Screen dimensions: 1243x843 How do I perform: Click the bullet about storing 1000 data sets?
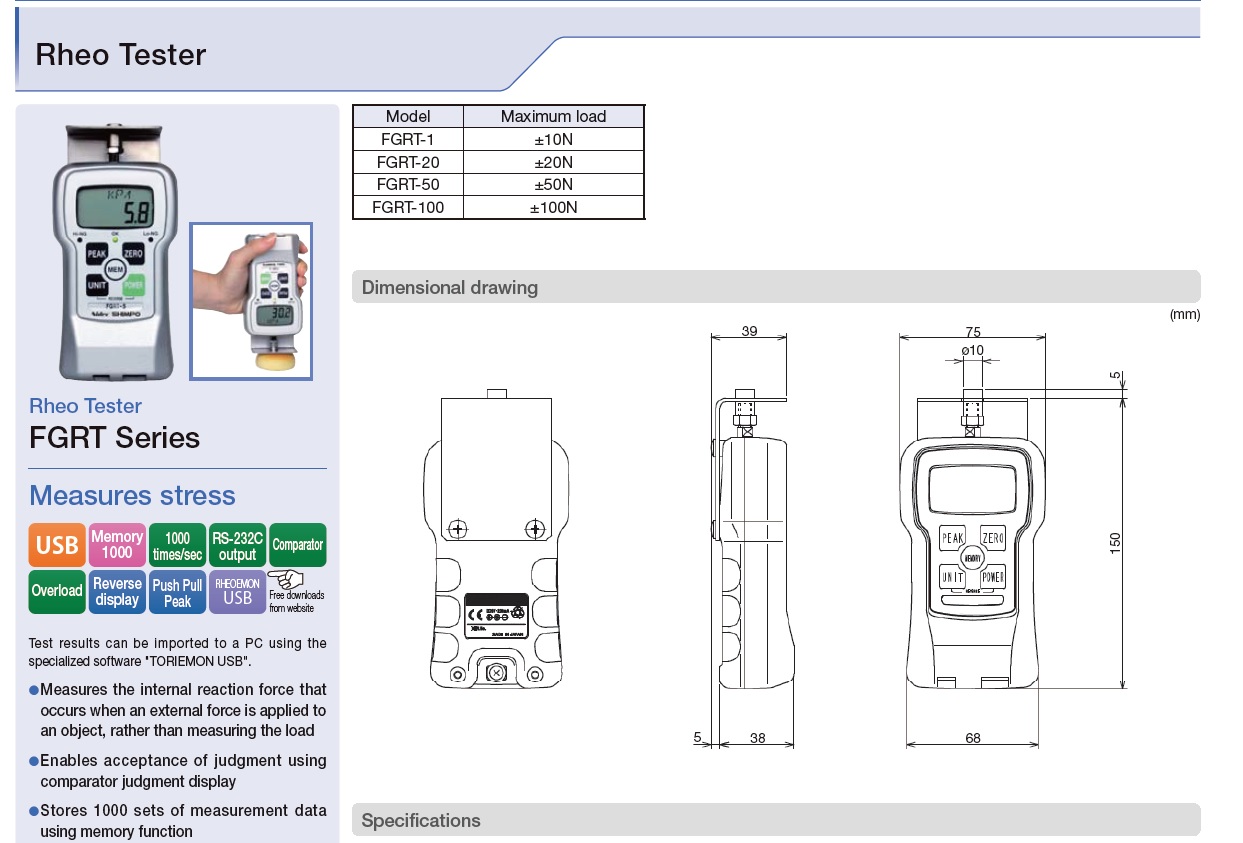(x=178, y=821)
